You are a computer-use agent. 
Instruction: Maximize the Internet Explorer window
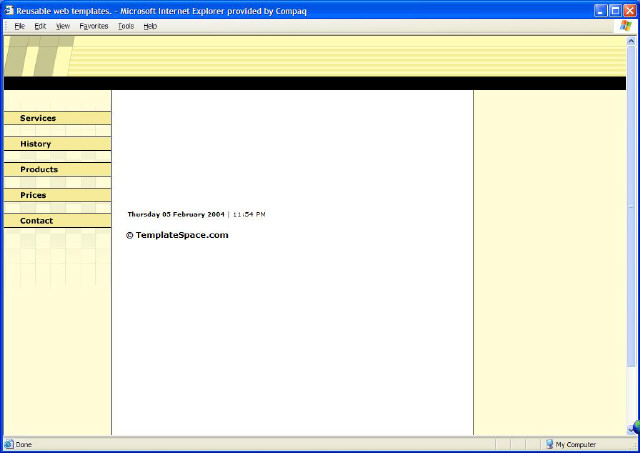[x=614, y=9]
